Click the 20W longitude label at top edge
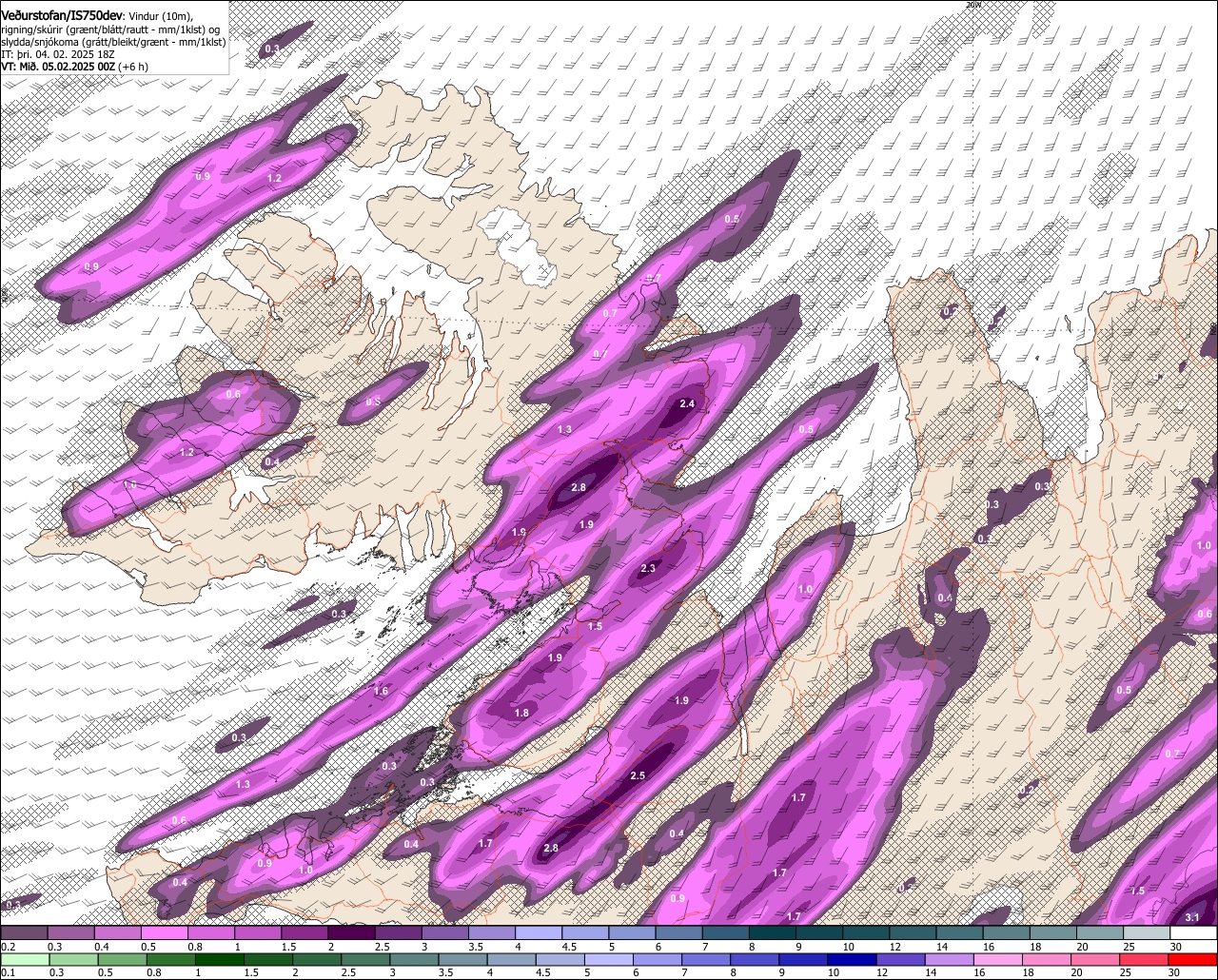This screenshot has width=1218, height=980. (972, 5)
